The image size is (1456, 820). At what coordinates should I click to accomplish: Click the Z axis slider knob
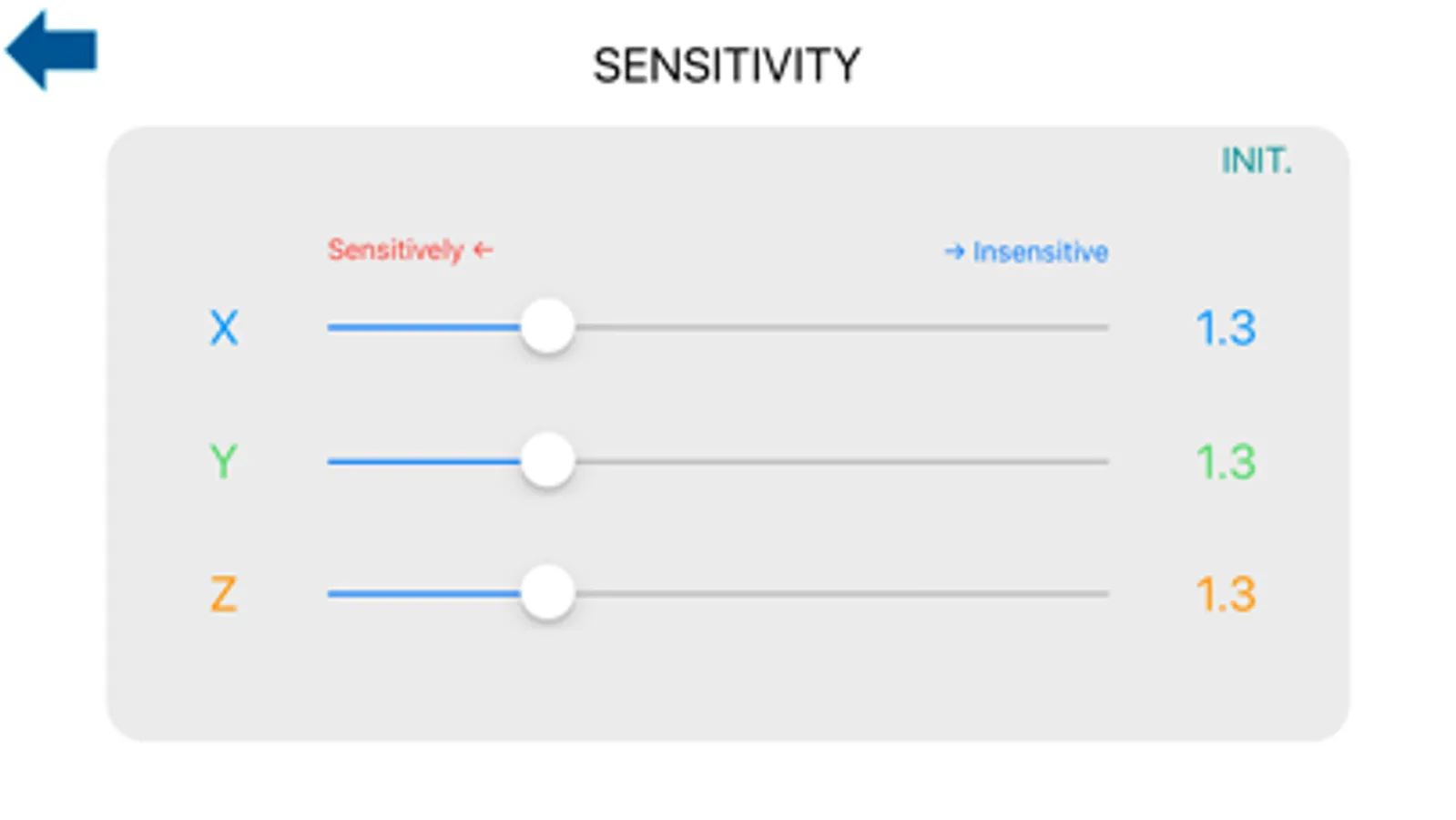[547, 593]
